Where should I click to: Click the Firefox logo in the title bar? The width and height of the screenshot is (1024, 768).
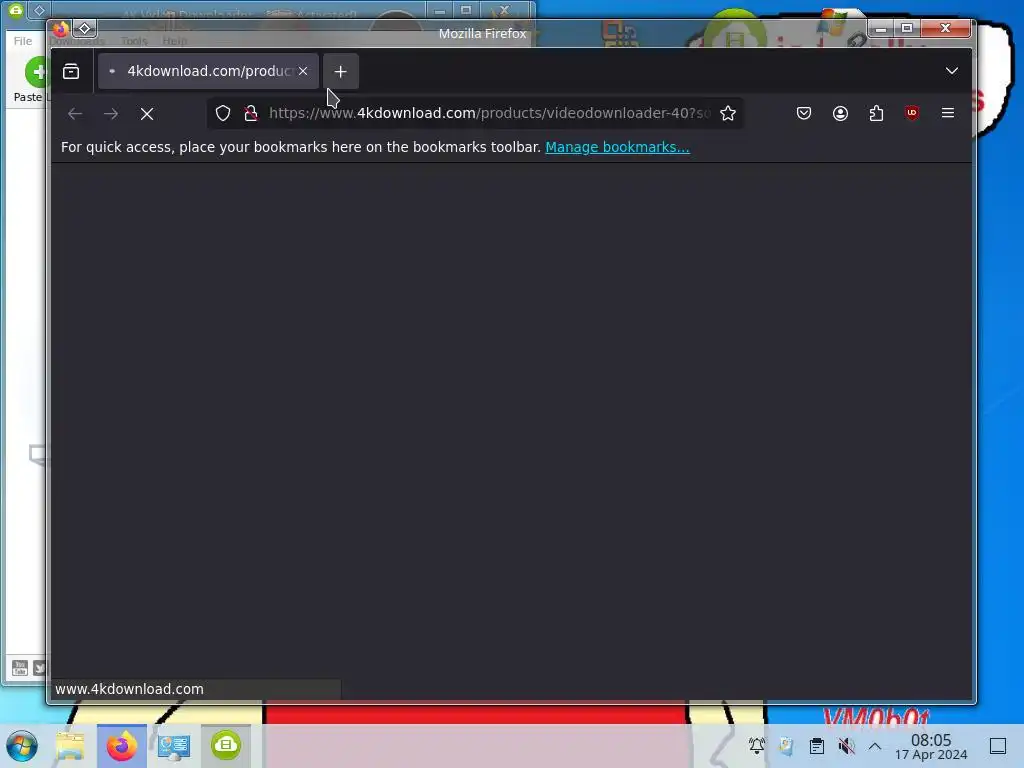[x=61, y=29]
